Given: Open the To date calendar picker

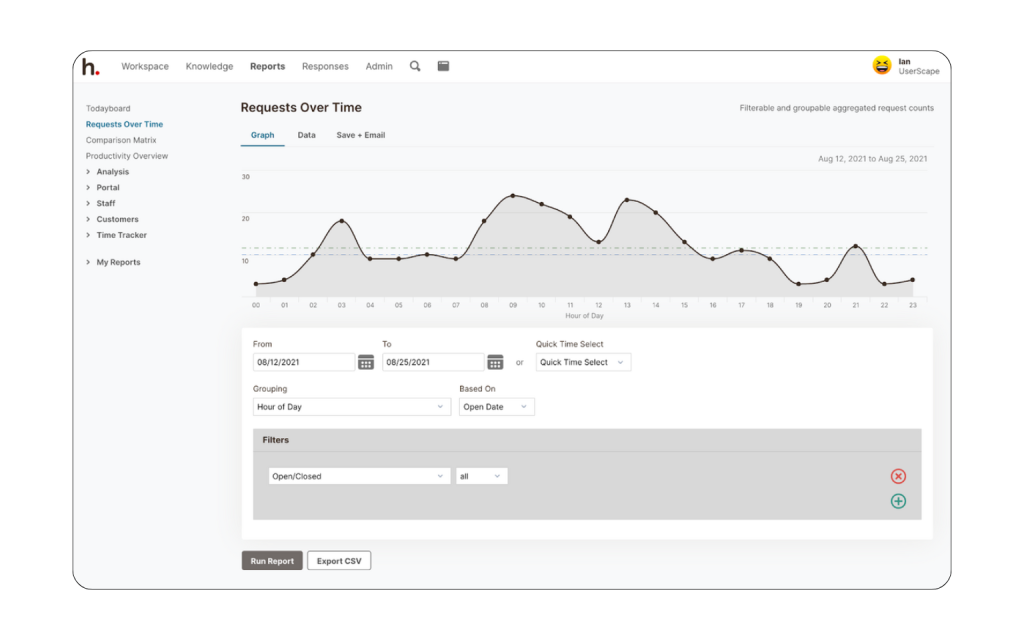Looking at the screenshot, I should 495,362.
